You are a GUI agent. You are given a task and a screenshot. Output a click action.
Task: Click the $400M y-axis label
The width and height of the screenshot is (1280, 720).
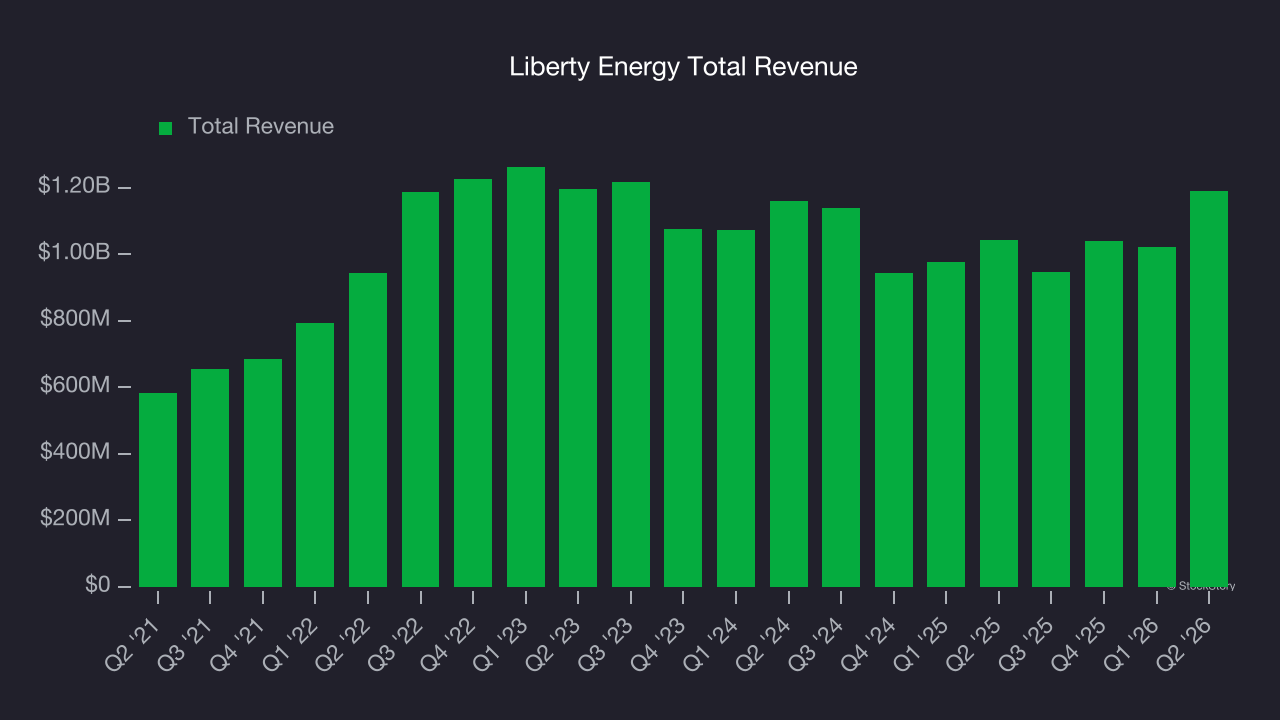[75, 452]
